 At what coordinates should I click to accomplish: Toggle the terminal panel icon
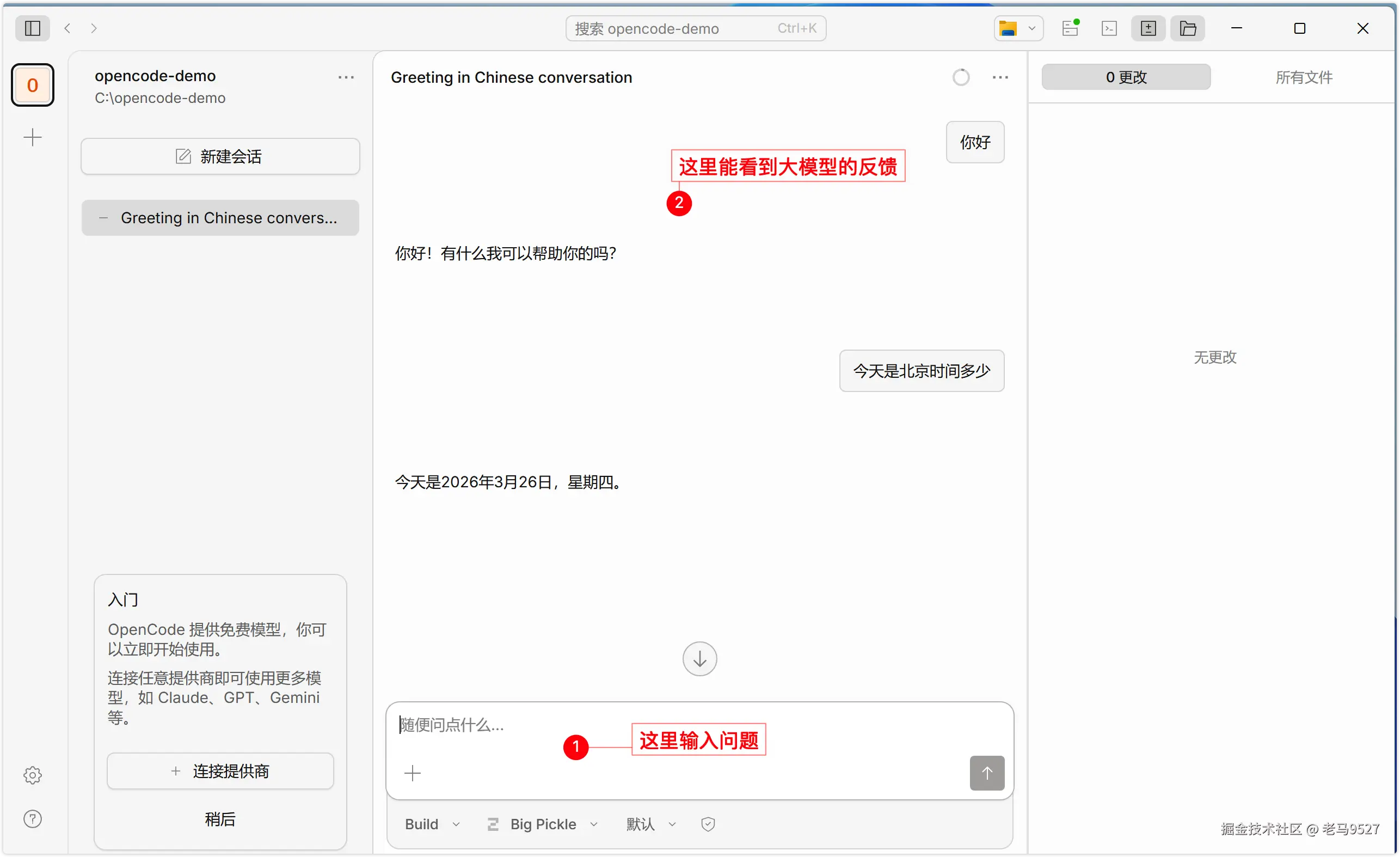click(1109, 28)
